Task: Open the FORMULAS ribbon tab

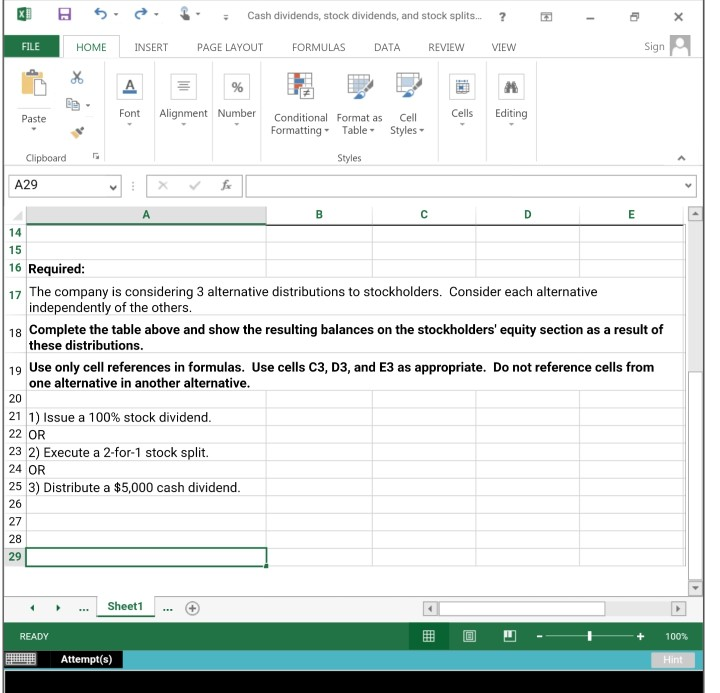Action: pos(318,47)
